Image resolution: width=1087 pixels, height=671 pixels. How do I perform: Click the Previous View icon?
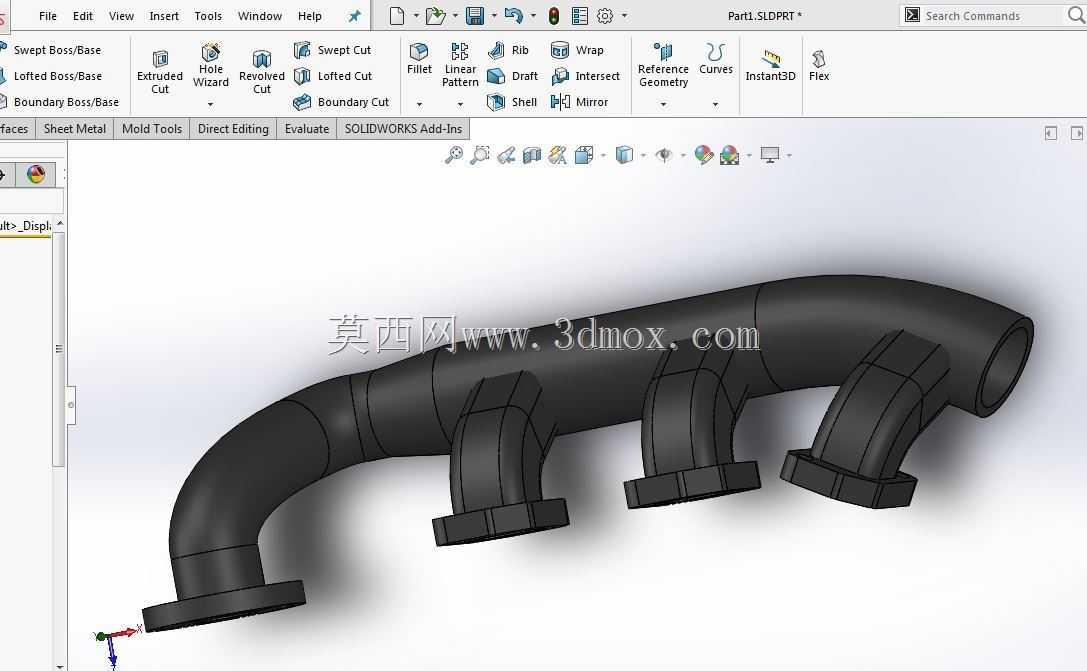click(506, 155)
